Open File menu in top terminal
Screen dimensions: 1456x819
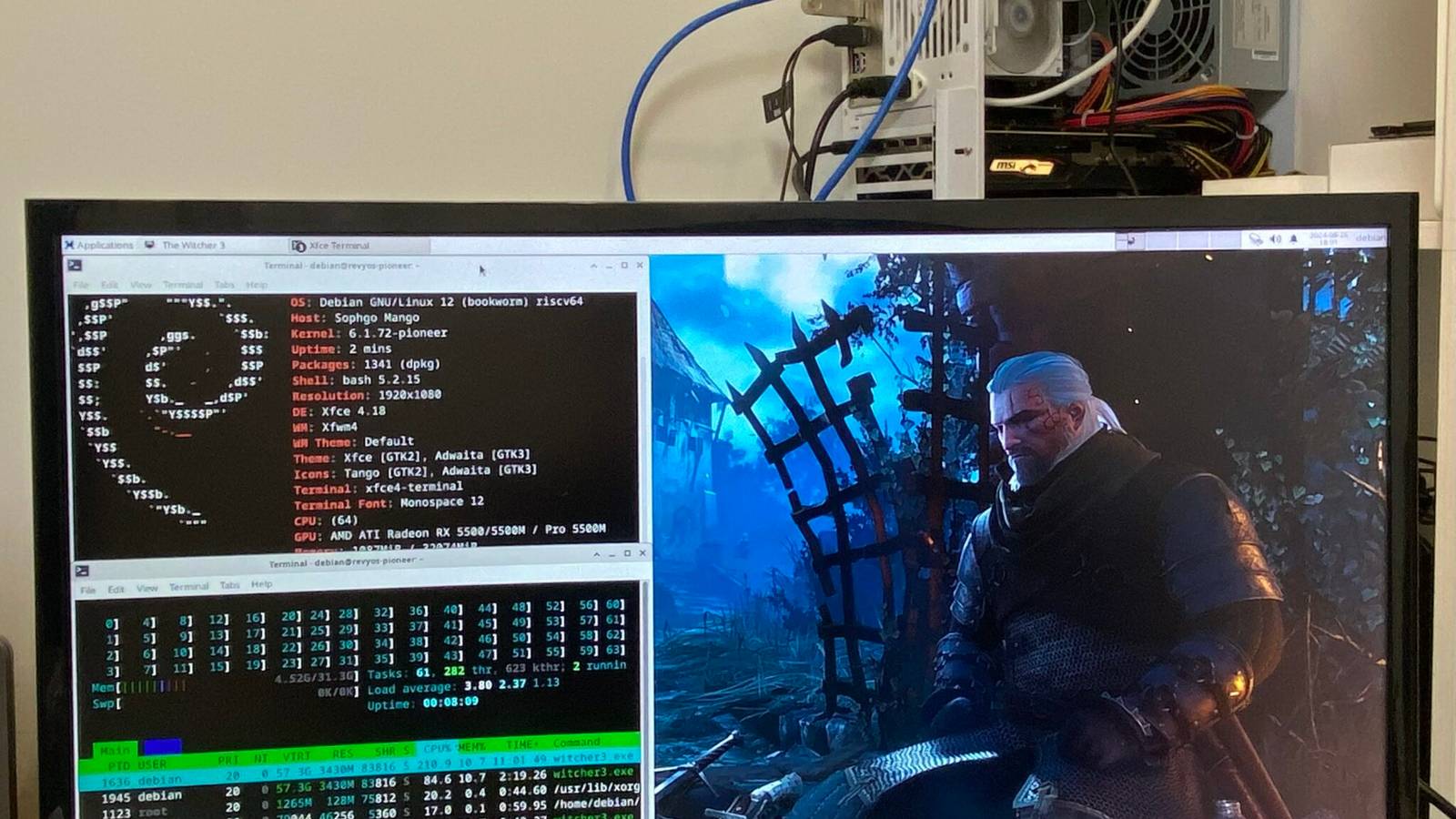pos(81,285)
